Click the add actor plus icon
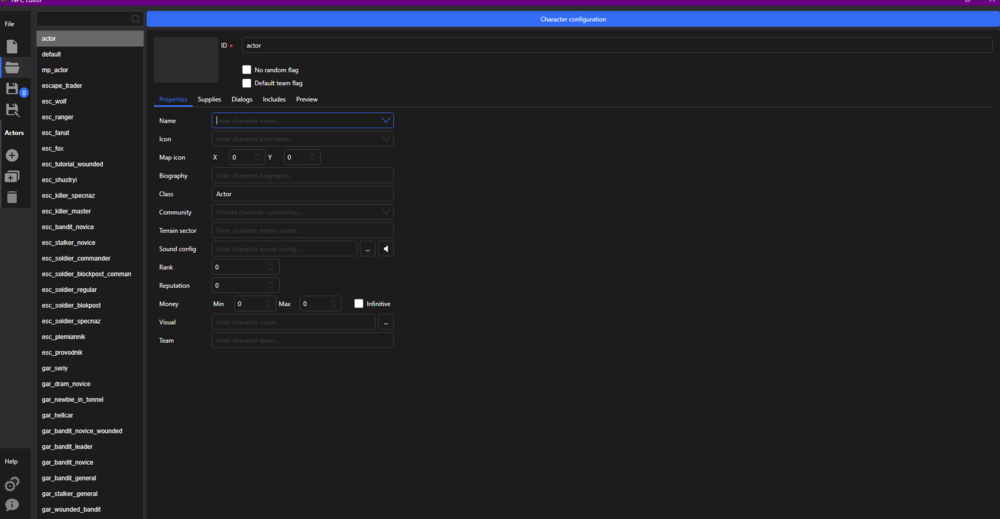 point(12,156)
